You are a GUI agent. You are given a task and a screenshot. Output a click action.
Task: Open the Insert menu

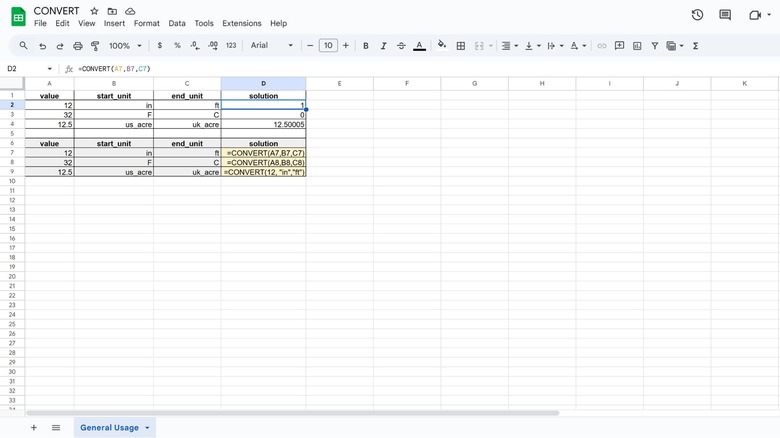pos(114,23)
